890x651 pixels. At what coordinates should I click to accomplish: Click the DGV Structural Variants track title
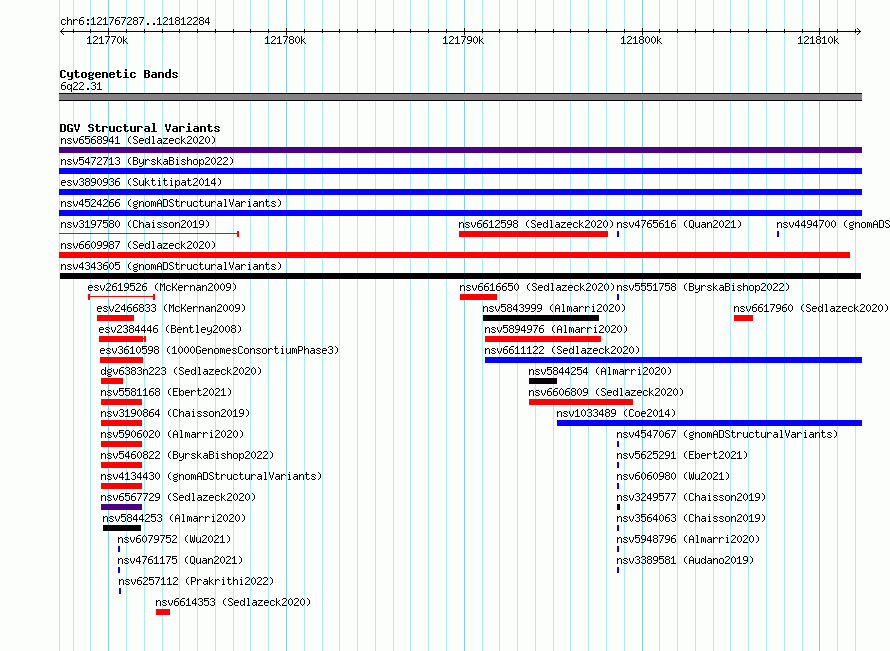140,128
